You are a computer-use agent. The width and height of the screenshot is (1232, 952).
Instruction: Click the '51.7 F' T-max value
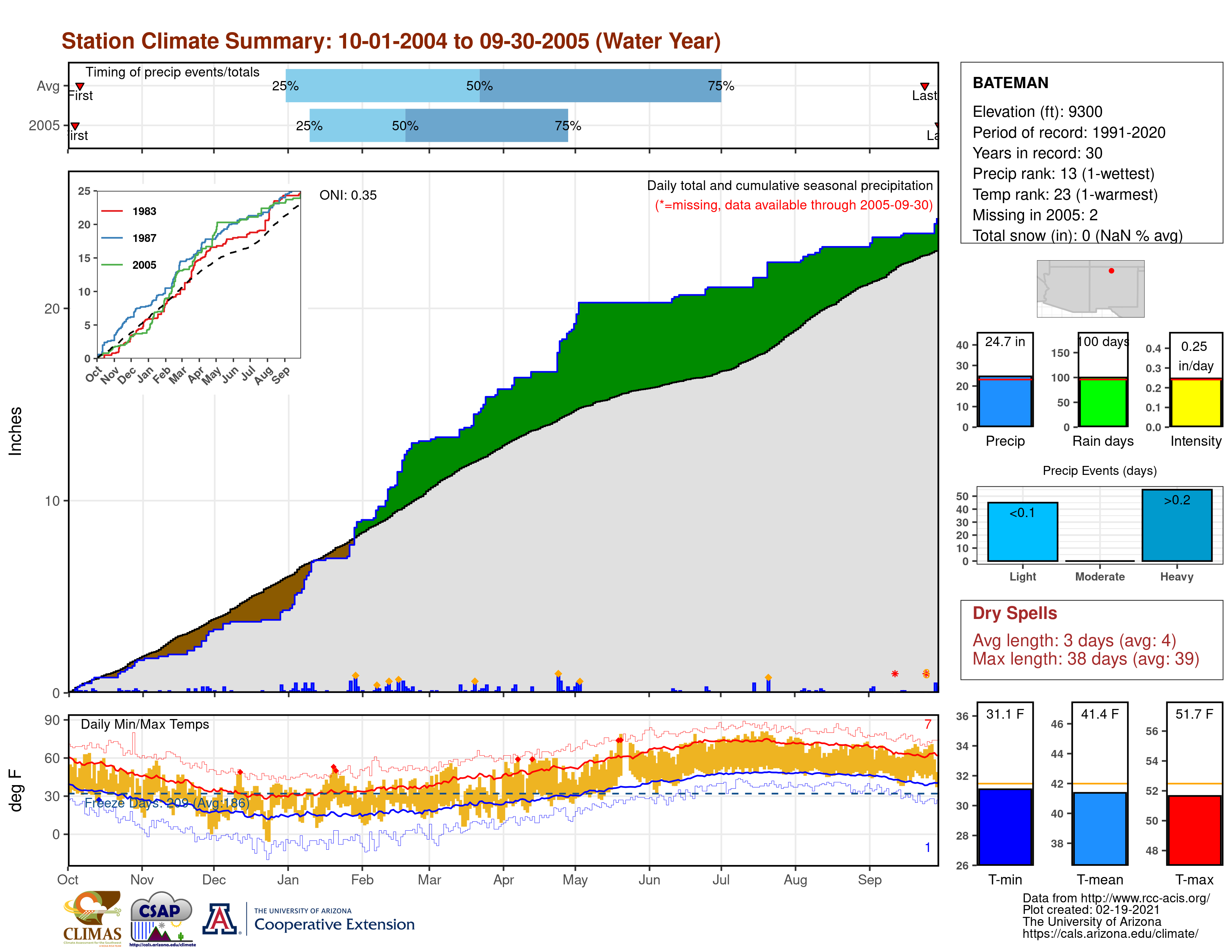pyautogui.click(x=1195, y=714)
